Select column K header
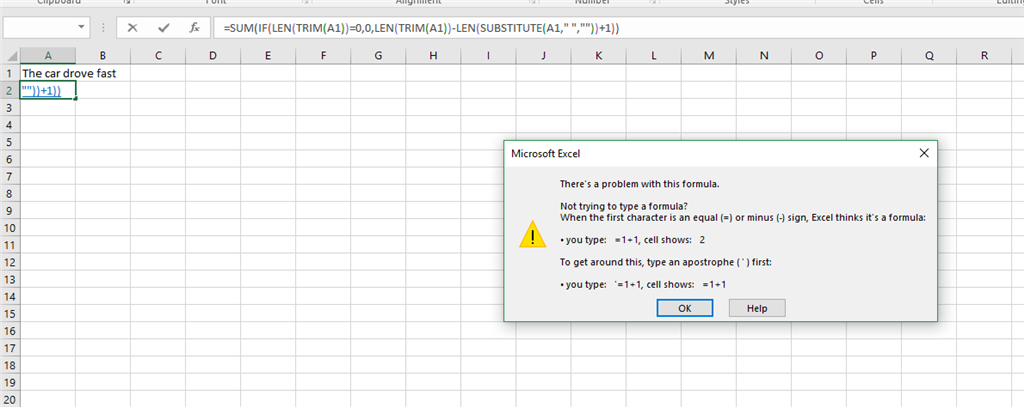This screenshot has width=1024, height=407. point(599,56)
